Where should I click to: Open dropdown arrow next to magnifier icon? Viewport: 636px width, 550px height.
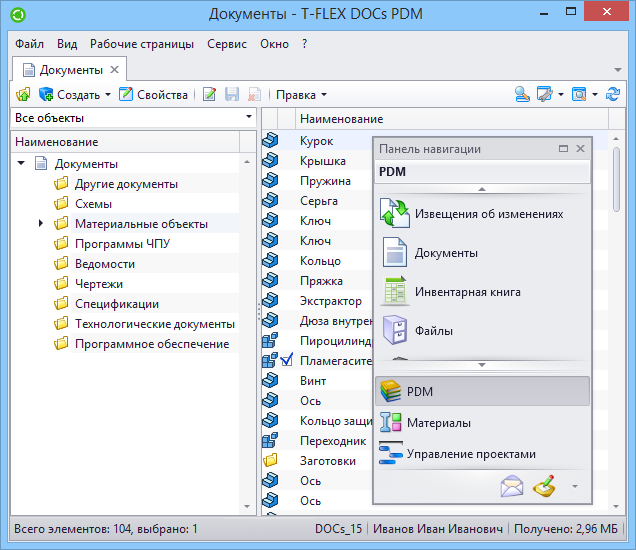595,95
